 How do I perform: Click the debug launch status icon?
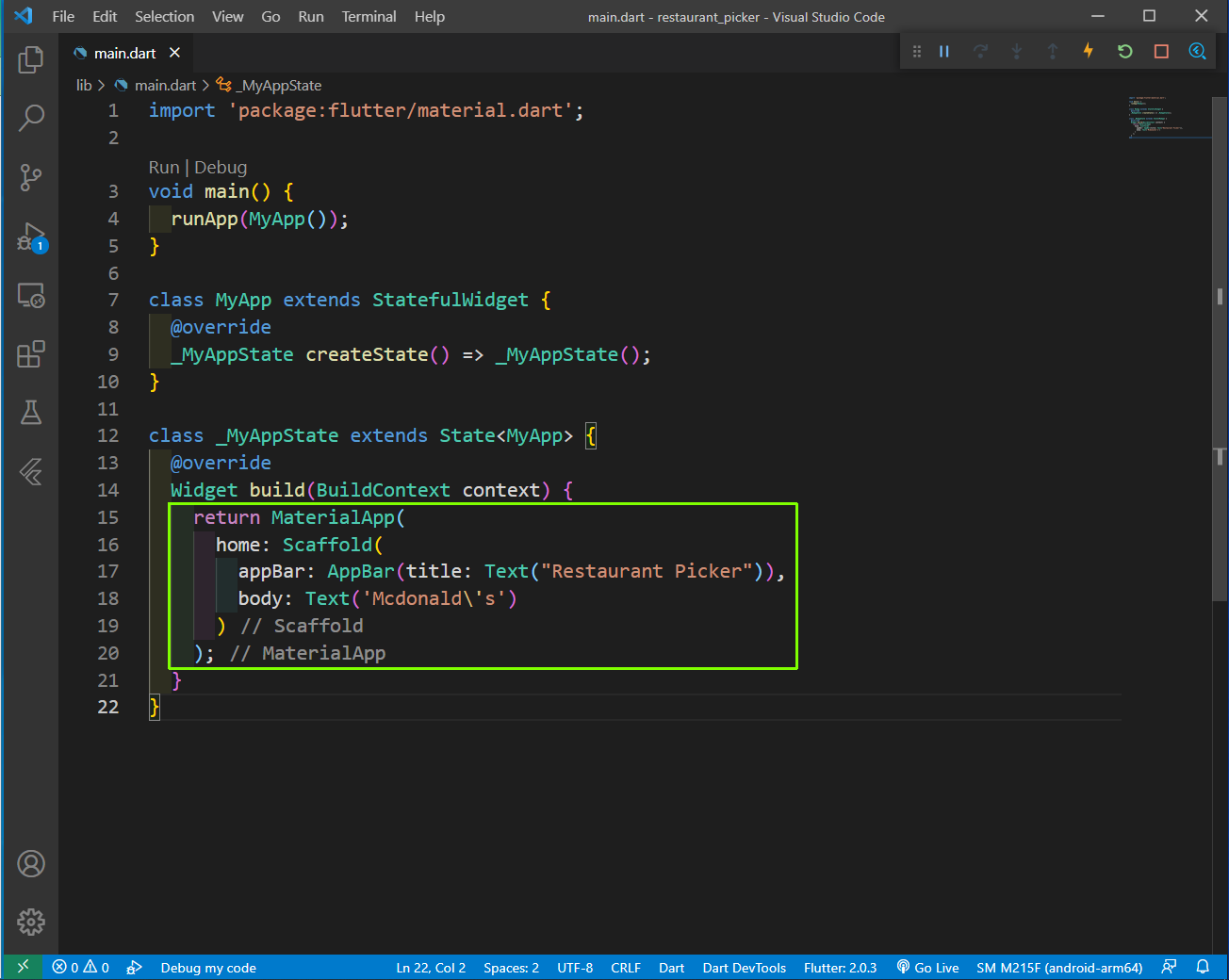pos(135,967)
